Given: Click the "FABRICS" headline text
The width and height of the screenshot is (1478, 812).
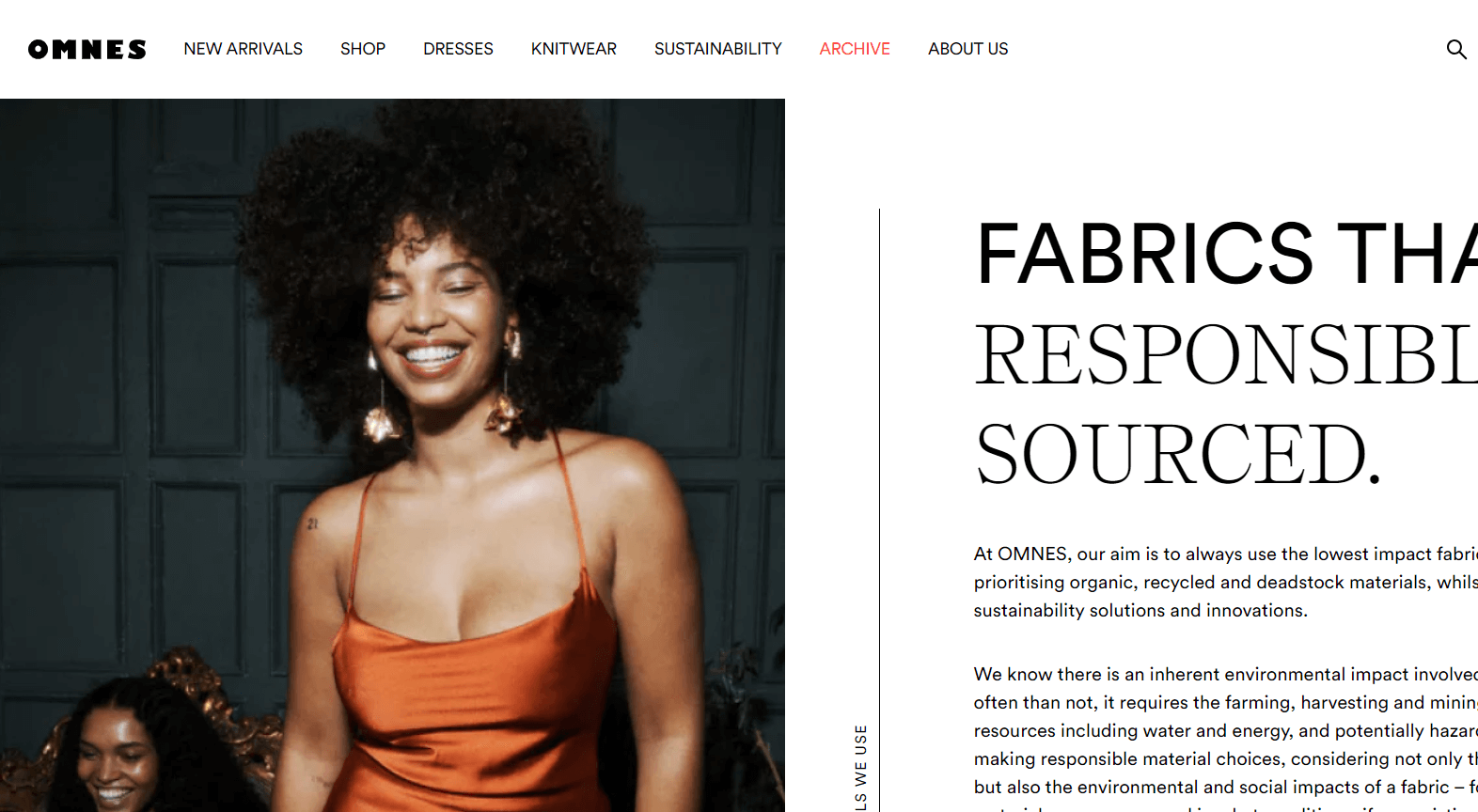Looking at the screenshot, I should (x=1144, y=254).
